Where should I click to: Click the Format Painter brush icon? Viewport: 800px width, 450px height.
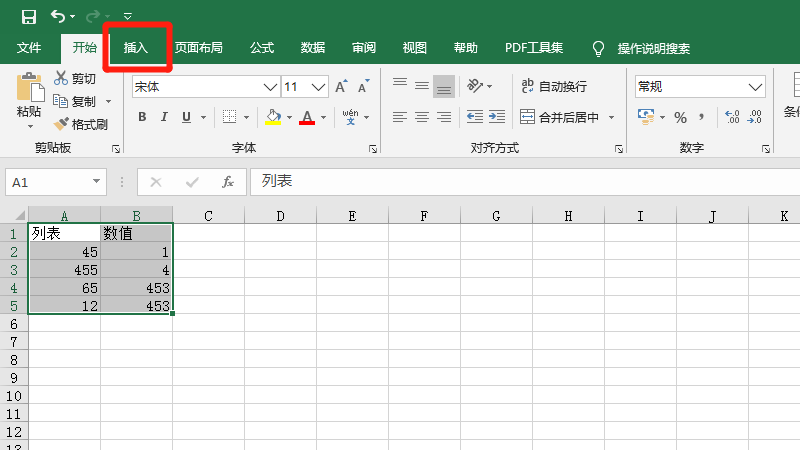pos(61,124)
